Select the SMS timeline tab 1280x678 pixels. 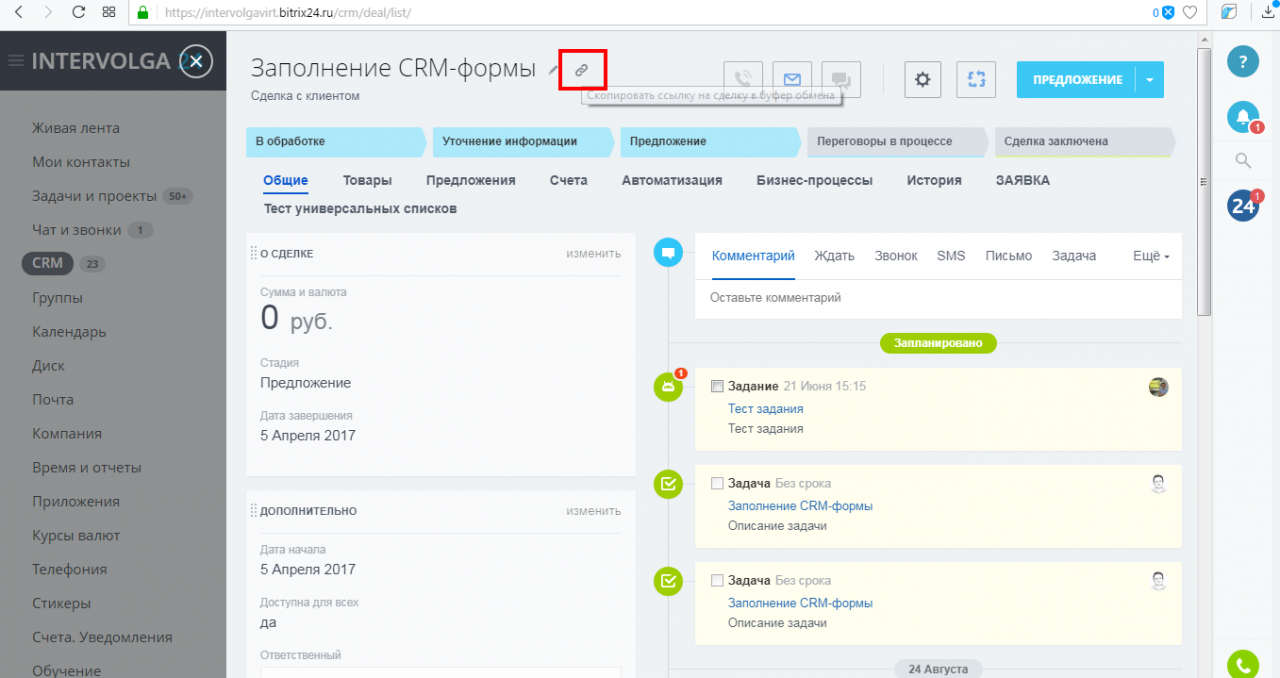click(951, 256)
